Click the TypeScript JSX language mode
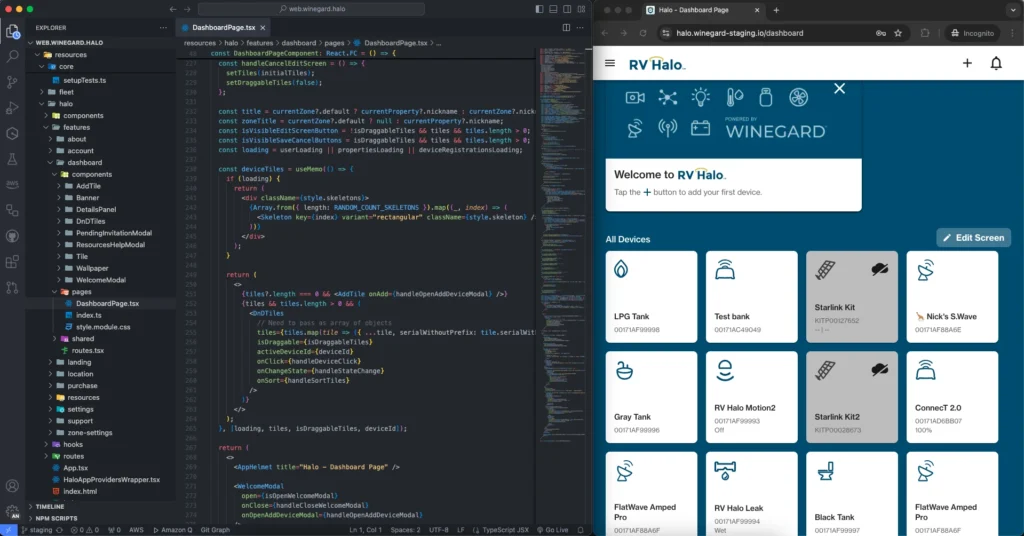Viewport: 1024px width, 536px height. 500,530
